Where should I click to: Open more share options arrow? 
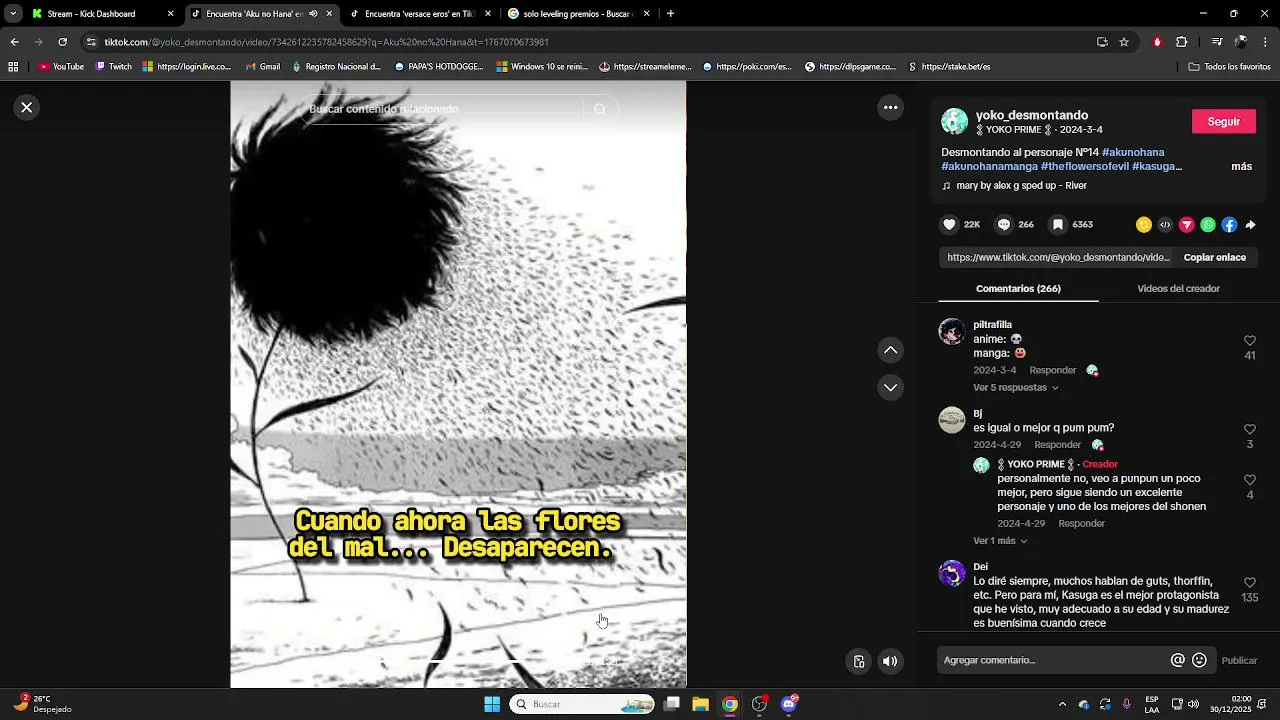pyautogui.click(x=1250, y=225)
